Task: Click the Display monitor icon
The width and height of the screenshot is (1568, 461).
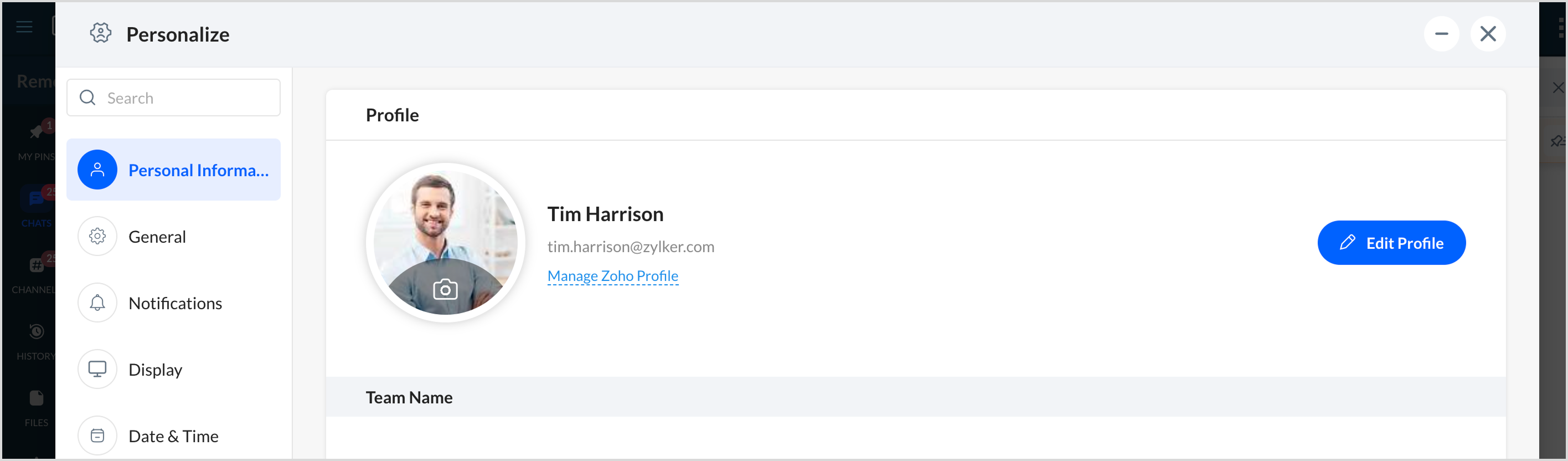Action: [x=97, y=369]
